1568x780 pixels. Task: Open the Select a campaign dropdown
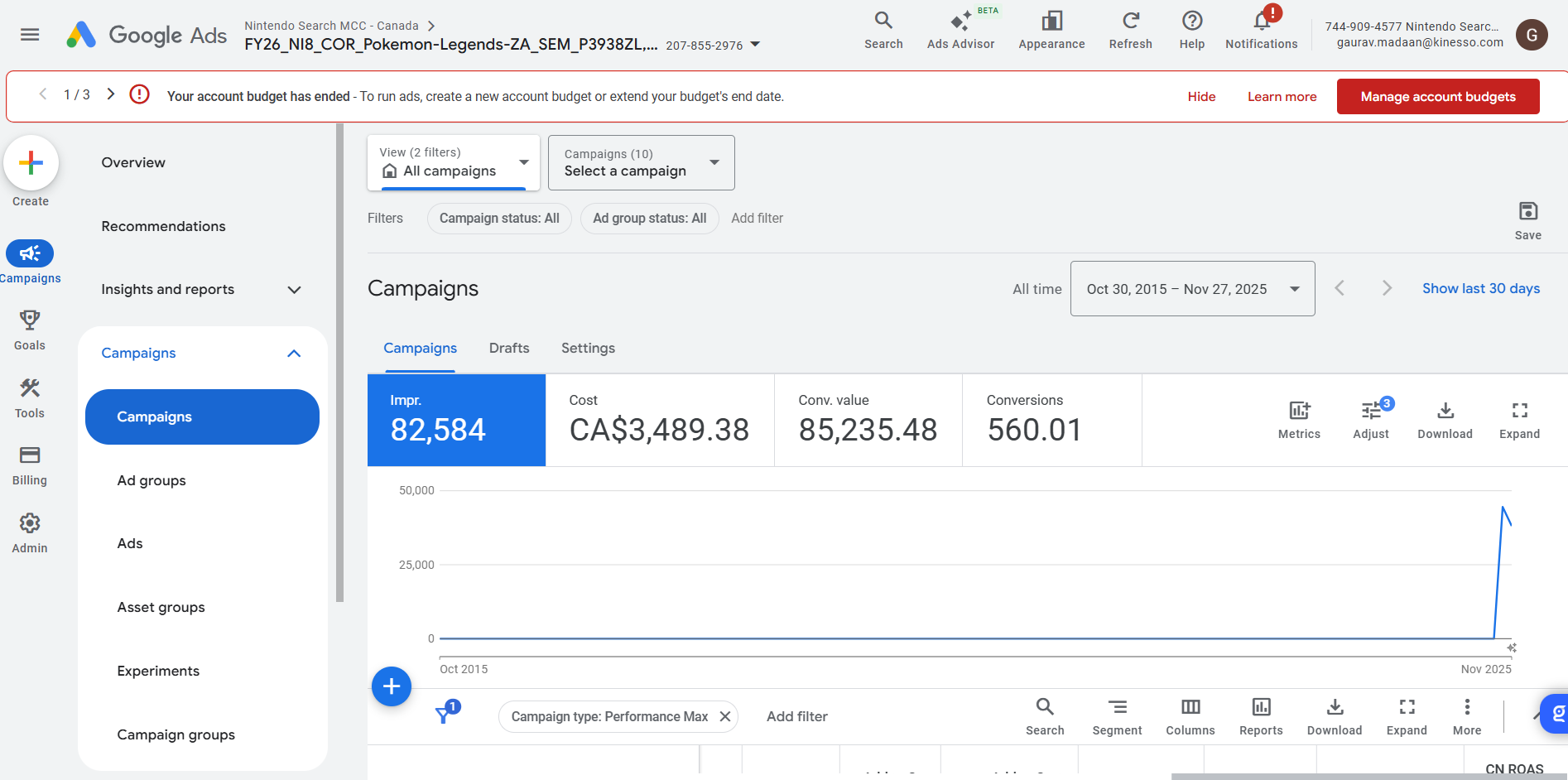coord(641,163)
